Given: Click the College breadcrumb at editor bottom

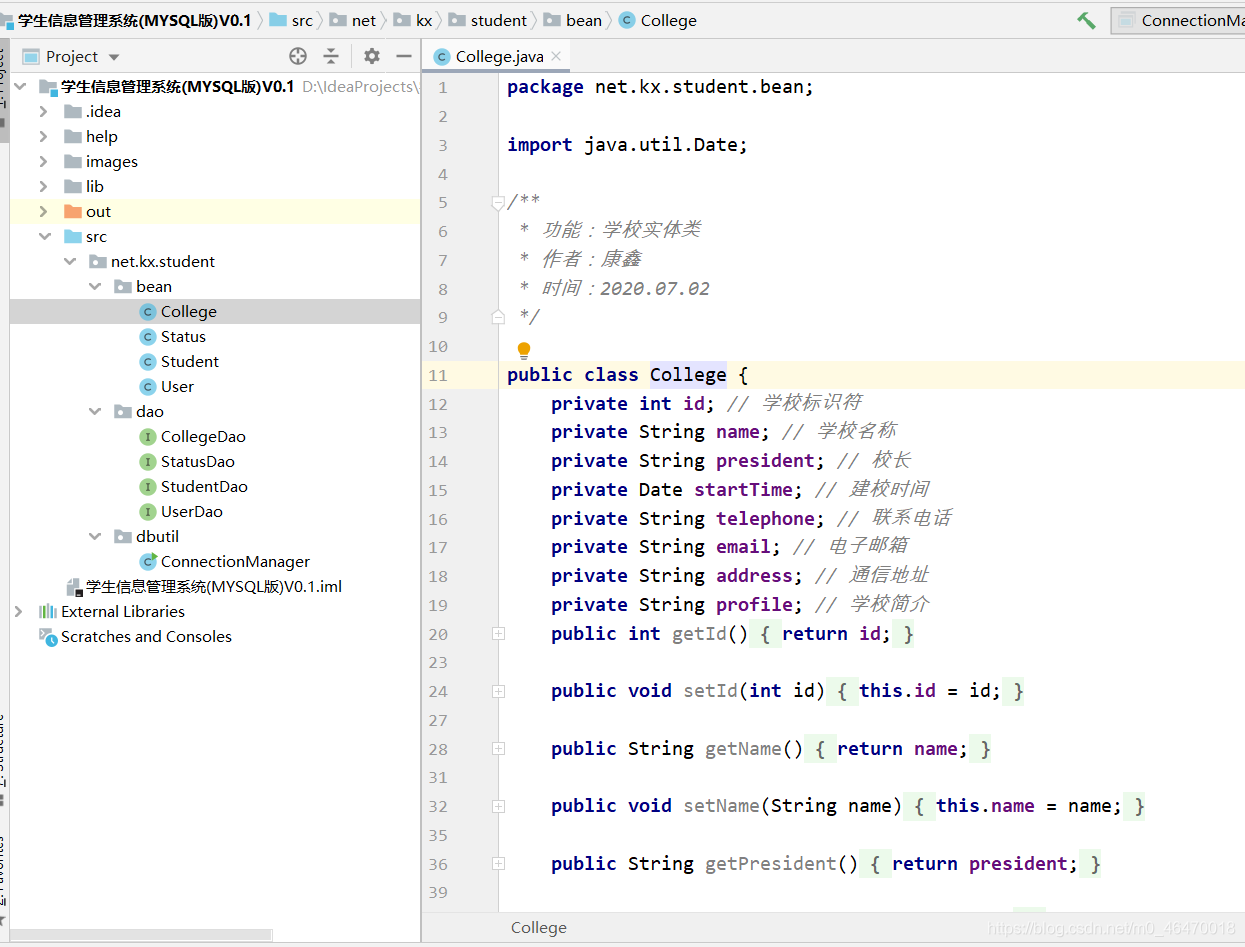Looking at the screenshot, I should click(539, 927).
